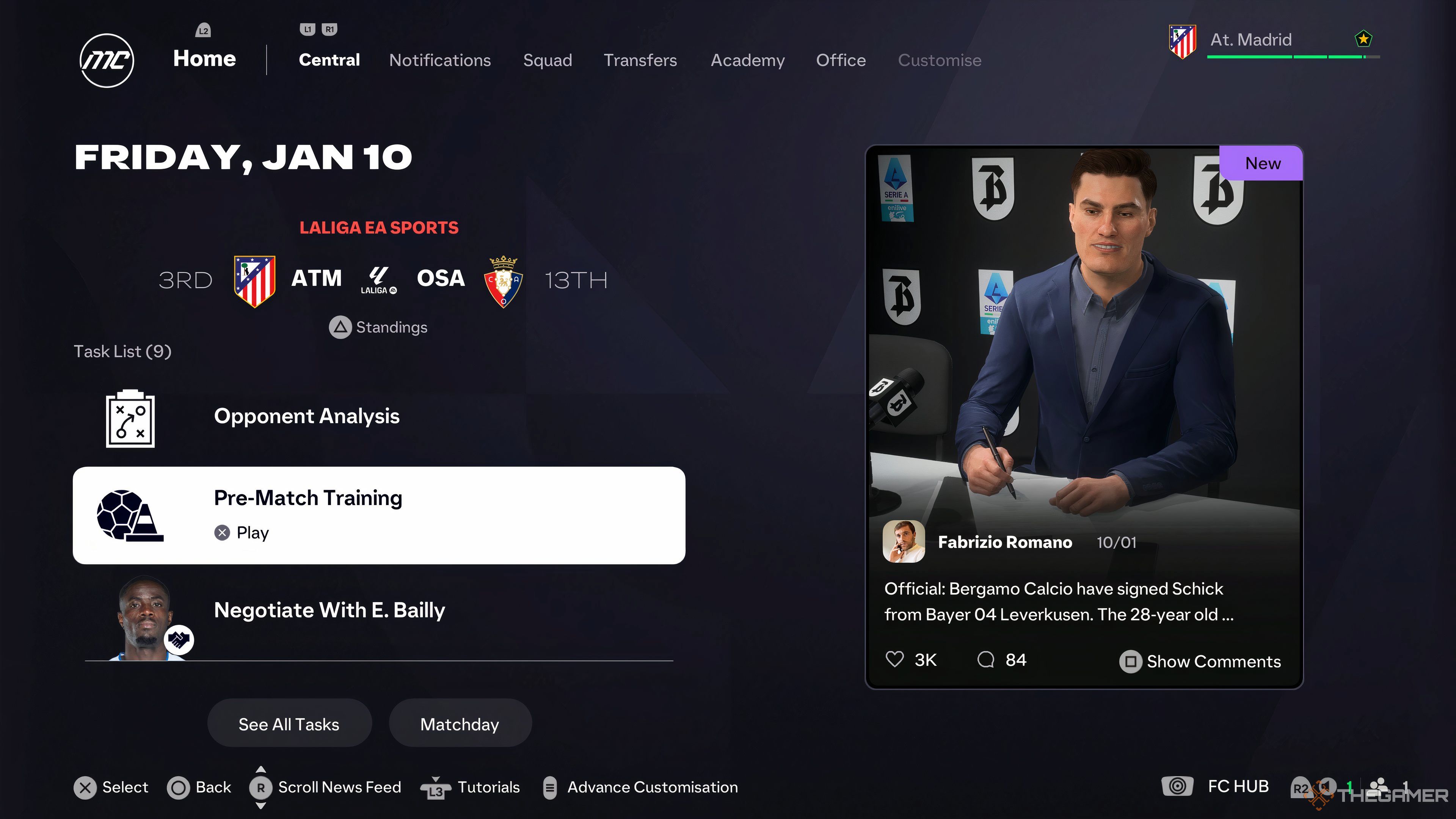The image size is (1456, 819).
Task: Select the Squad navigation icon
Action: 548,60
